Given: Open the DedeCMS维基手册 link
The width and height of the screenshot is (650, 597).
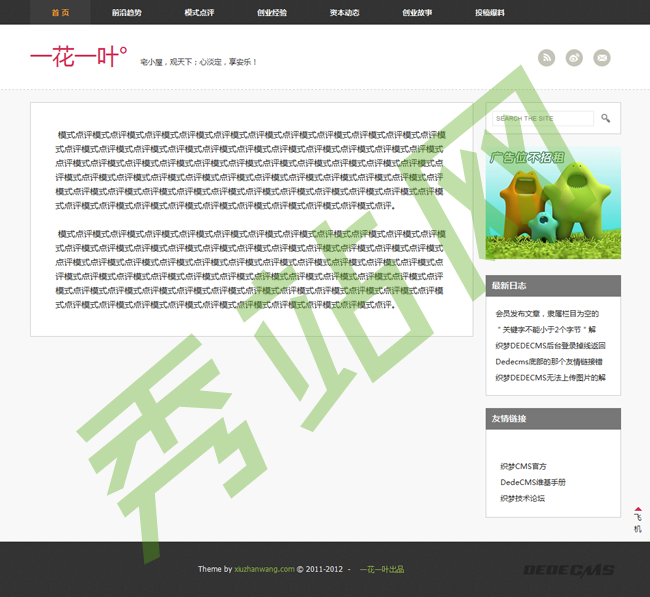Looking at the screenshot, I should [532, 482].
